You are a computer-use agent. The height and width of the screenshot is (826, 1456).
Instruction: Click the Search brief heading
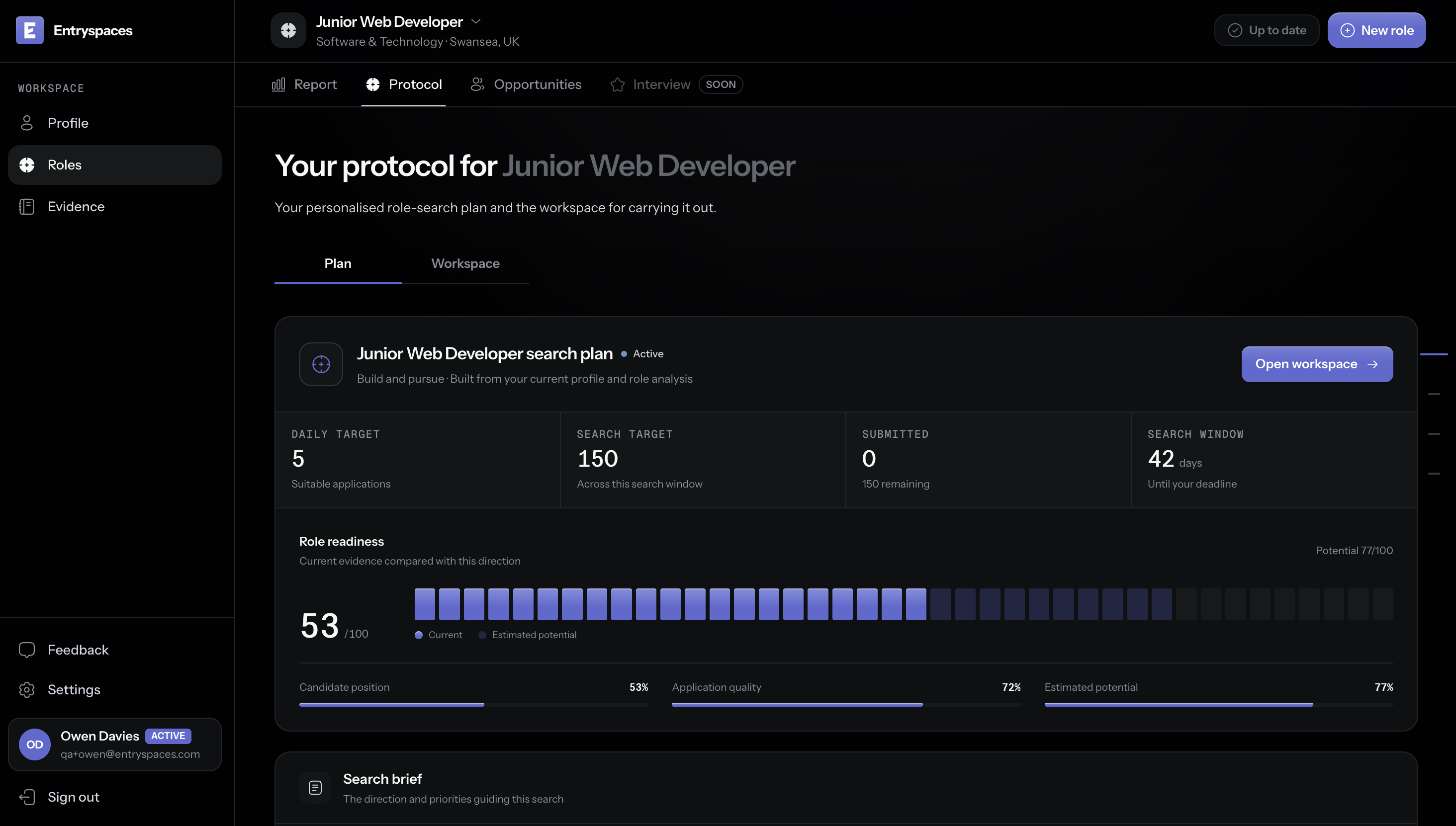click(x=382, y=779)
